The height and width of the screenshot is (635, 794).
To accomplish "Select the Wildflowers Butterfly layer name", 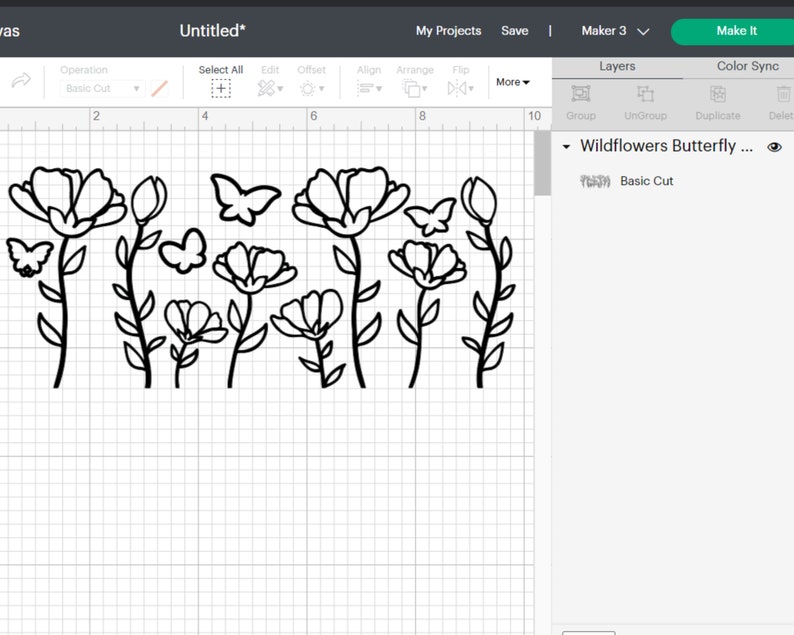I will pyautogui.click(x=666, y=146).
